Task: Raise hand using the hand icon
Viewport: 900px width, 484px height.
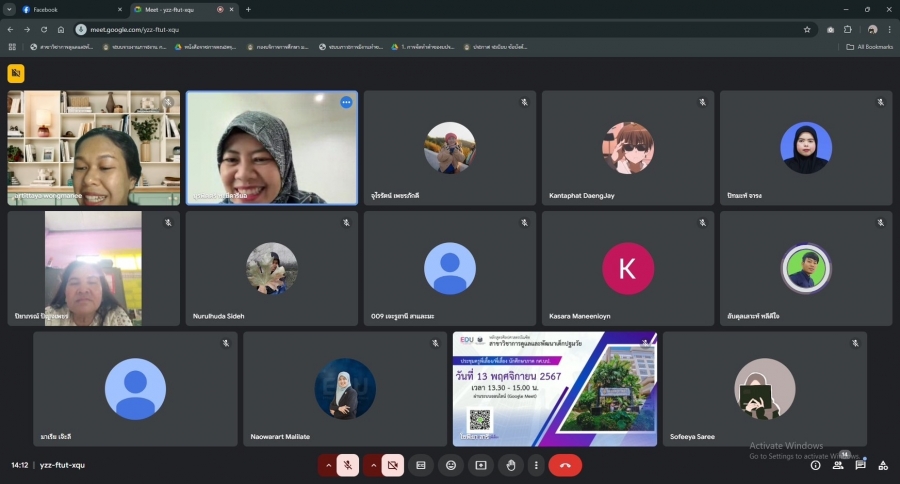Action: pyautogui.click(x=511, y=465)
